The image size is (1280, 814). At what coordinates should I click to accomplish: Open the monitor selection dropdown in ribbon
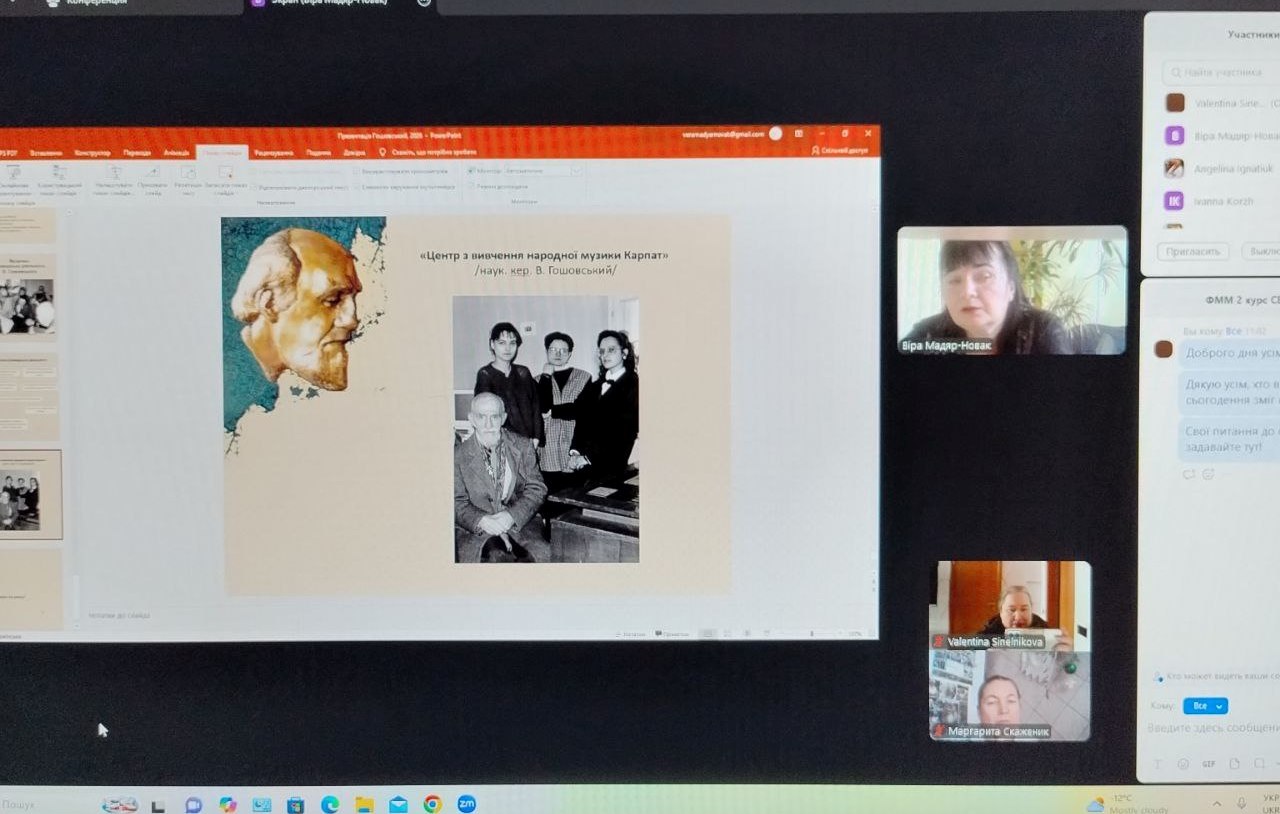[x=543, y=171]
